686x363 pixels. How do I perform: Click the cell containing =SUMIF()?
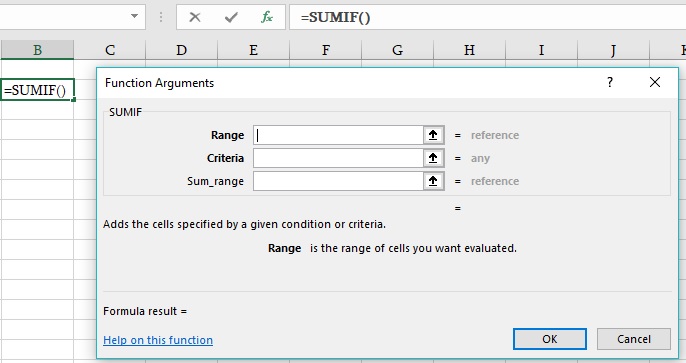(37, 90)
